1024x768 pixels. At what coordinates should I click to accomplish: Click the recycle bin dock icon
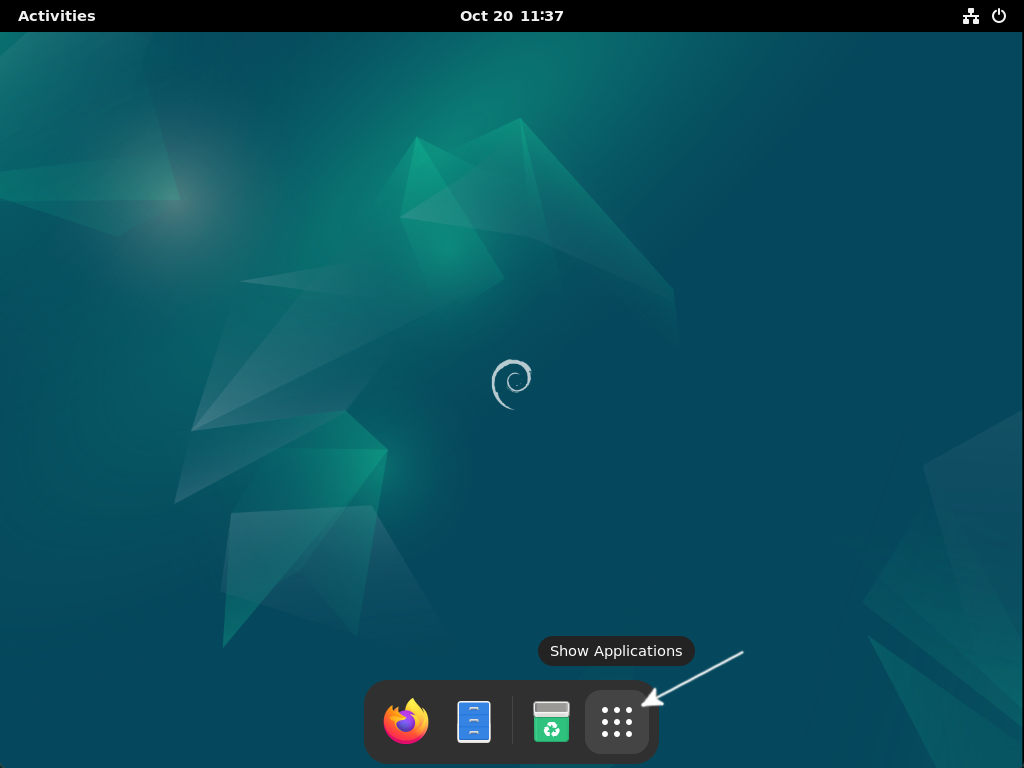point(553,720)
